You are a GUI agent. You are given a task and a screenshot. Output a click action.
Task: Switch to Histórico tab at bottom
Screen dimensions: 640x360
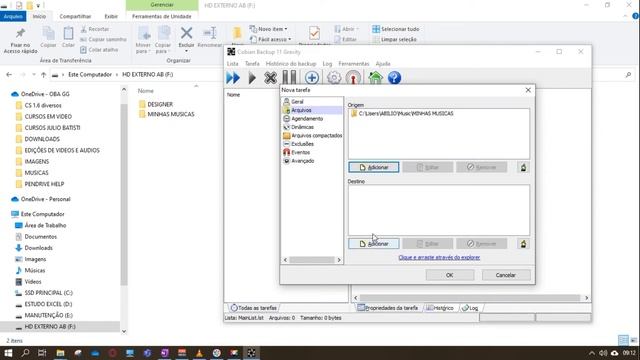tap(440, 308)
